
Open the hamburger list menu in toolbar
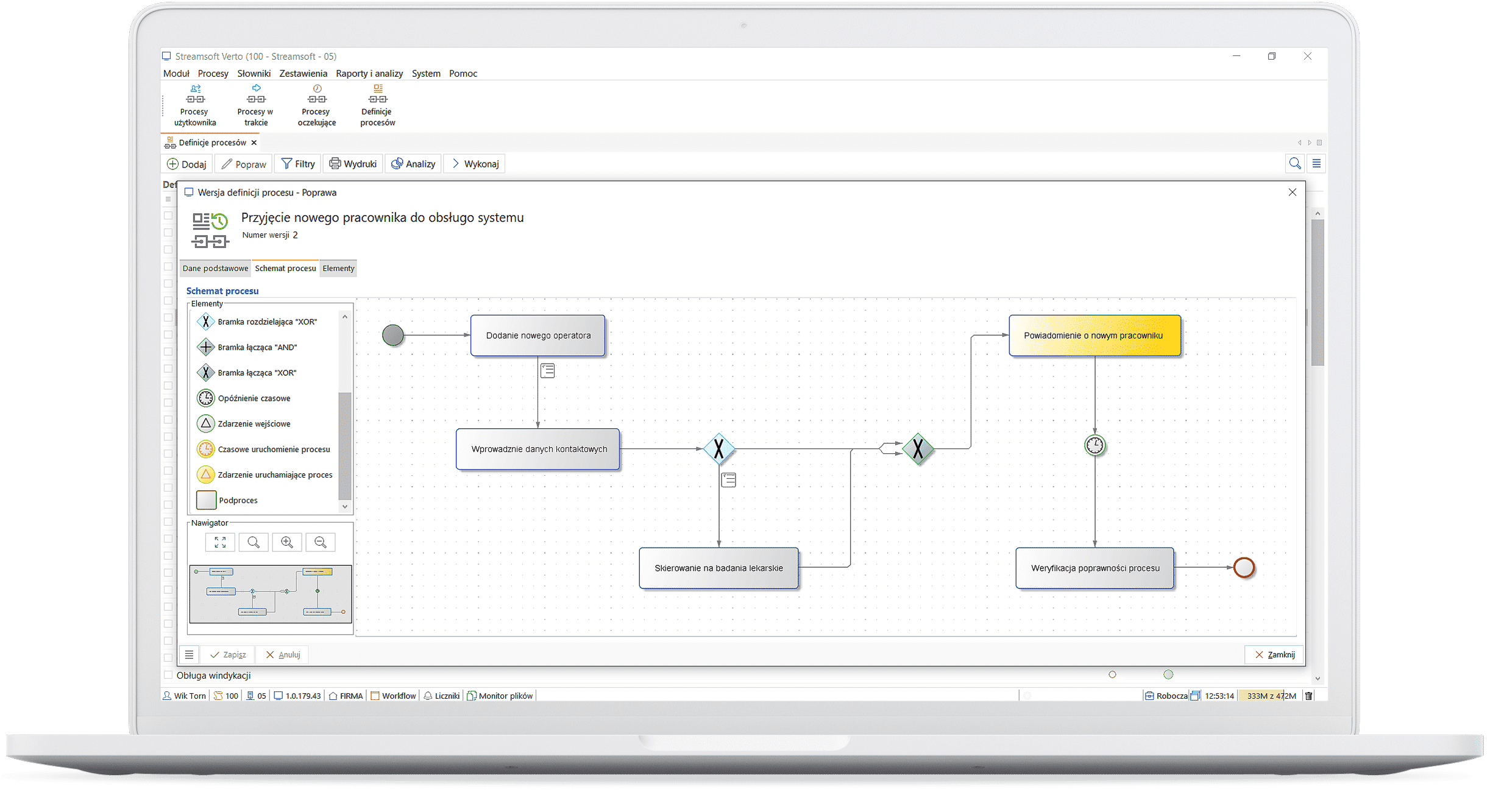pos(1316,163)
